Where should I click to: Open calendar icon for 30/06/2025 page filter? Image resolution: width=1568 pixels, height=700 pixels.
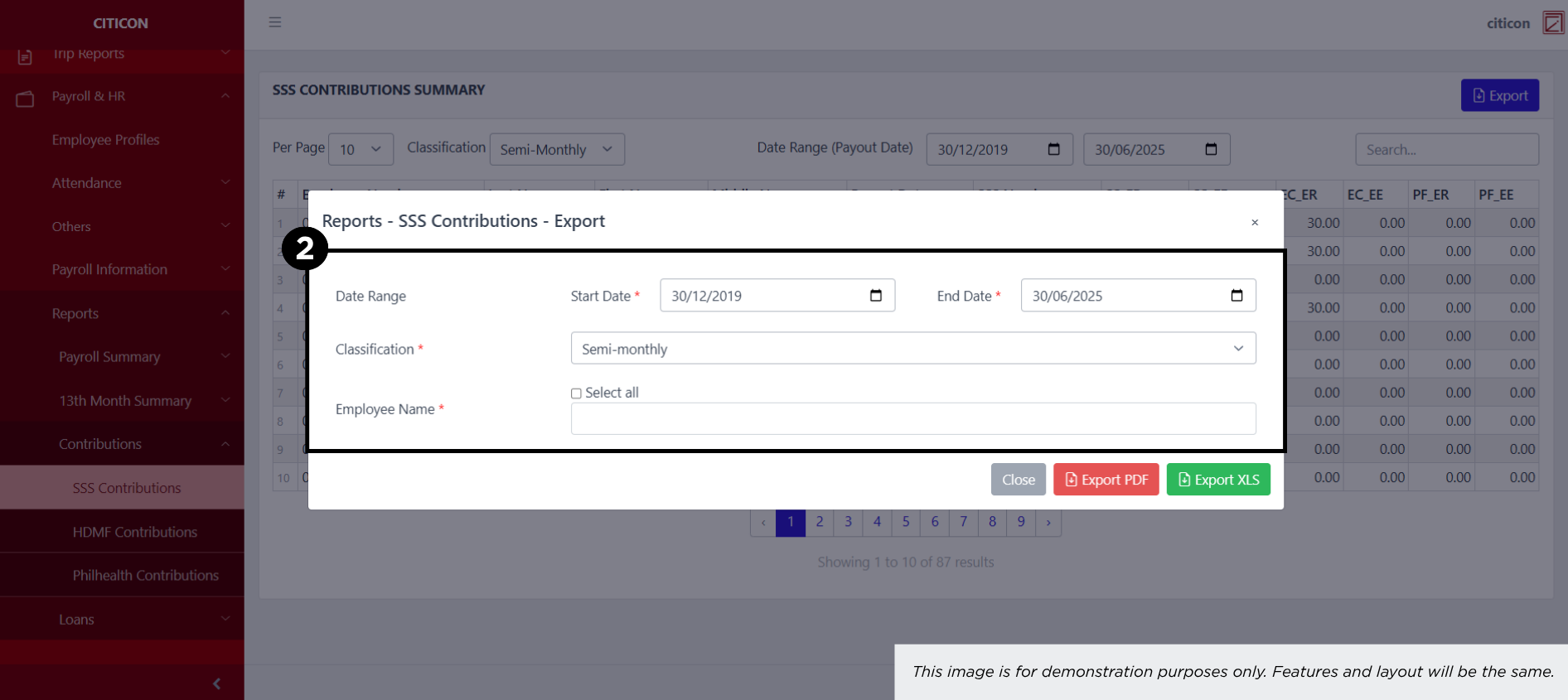pos(1211,149)
